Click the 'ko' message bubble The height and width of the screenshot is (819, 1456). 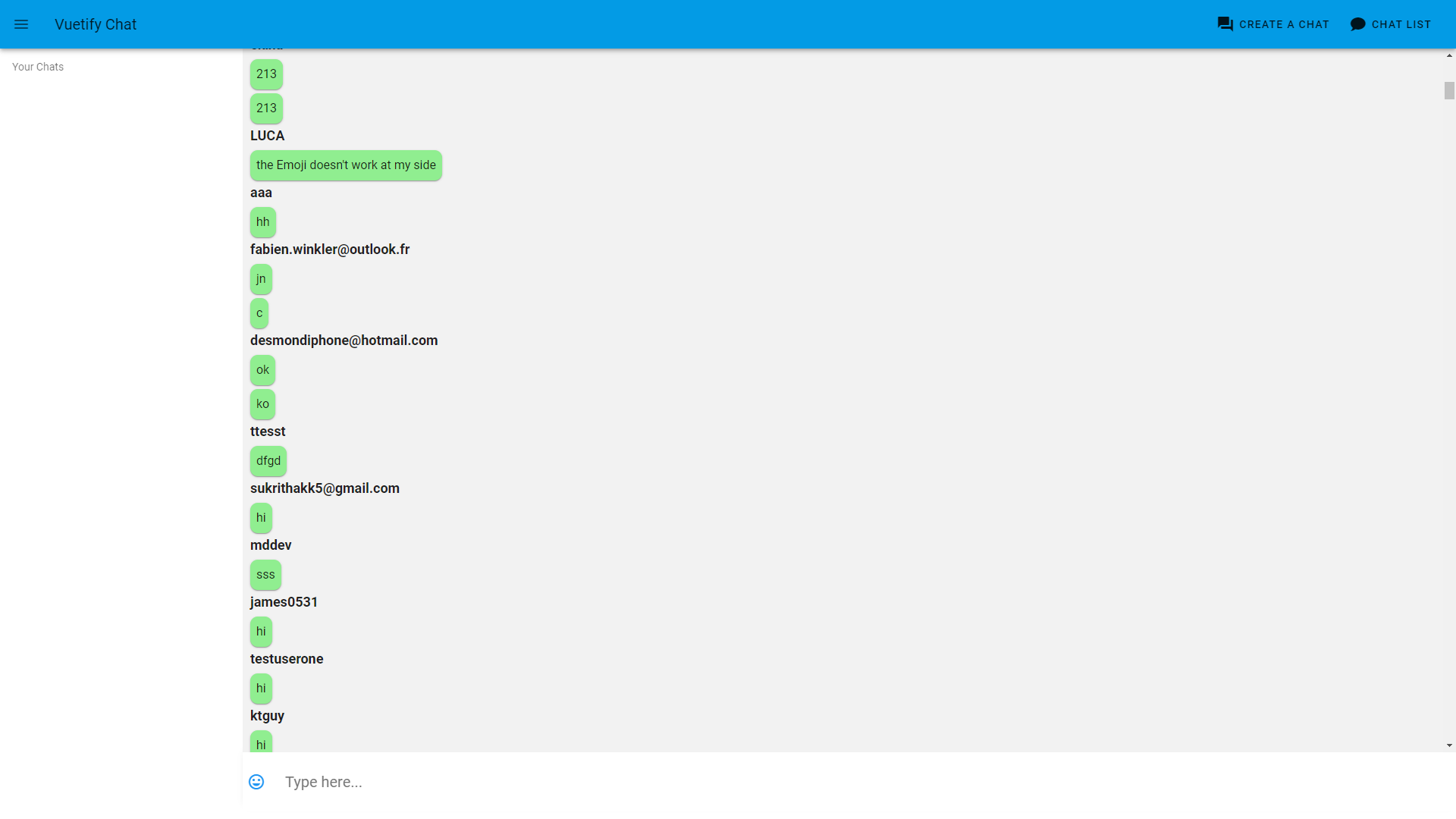tap(262, 404)
